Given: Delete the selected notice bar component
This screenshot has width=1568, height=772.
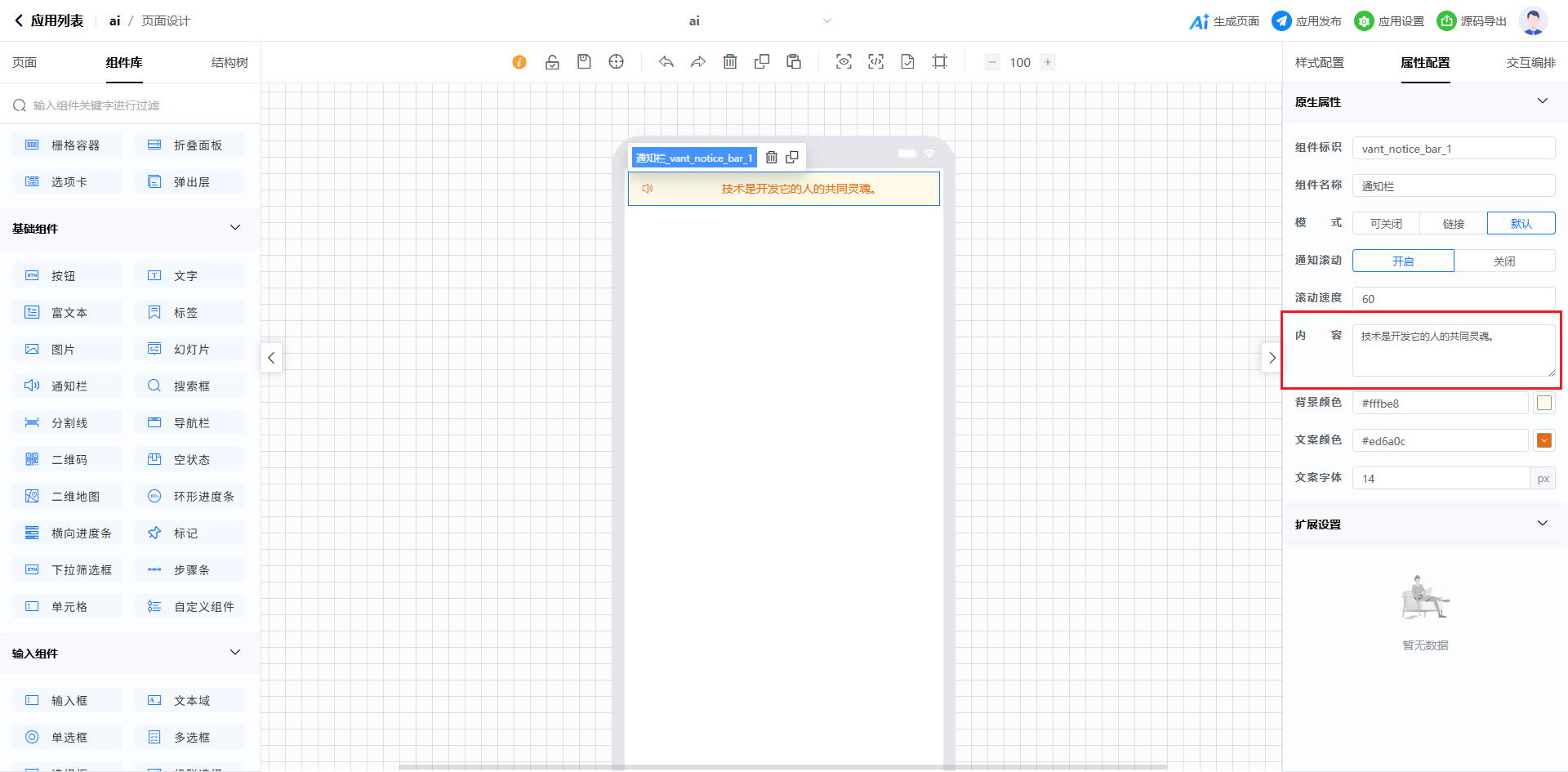Looking at the screenshot, I should [x=772, y=158].
